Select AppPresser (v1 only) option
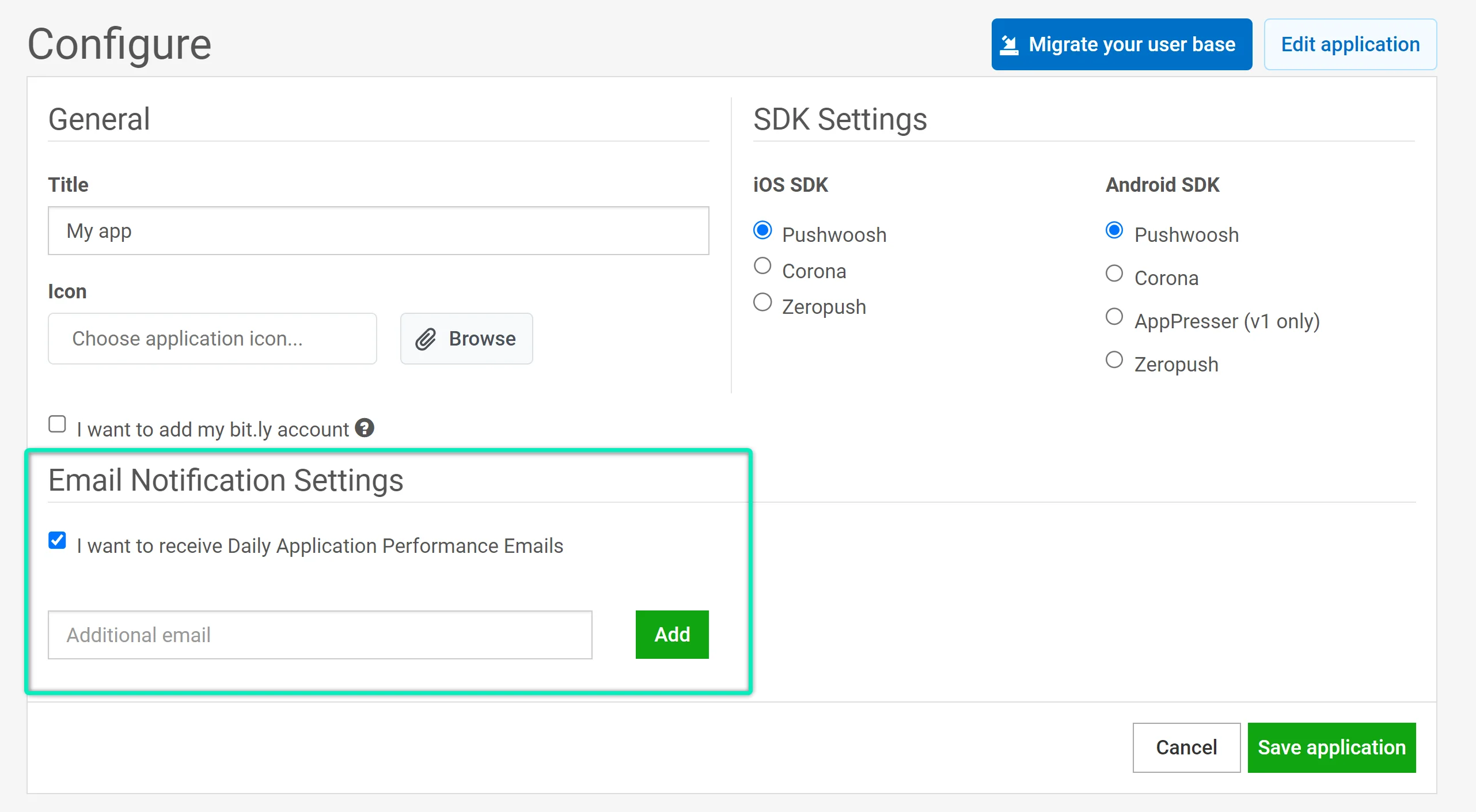 coord(1114,317)
